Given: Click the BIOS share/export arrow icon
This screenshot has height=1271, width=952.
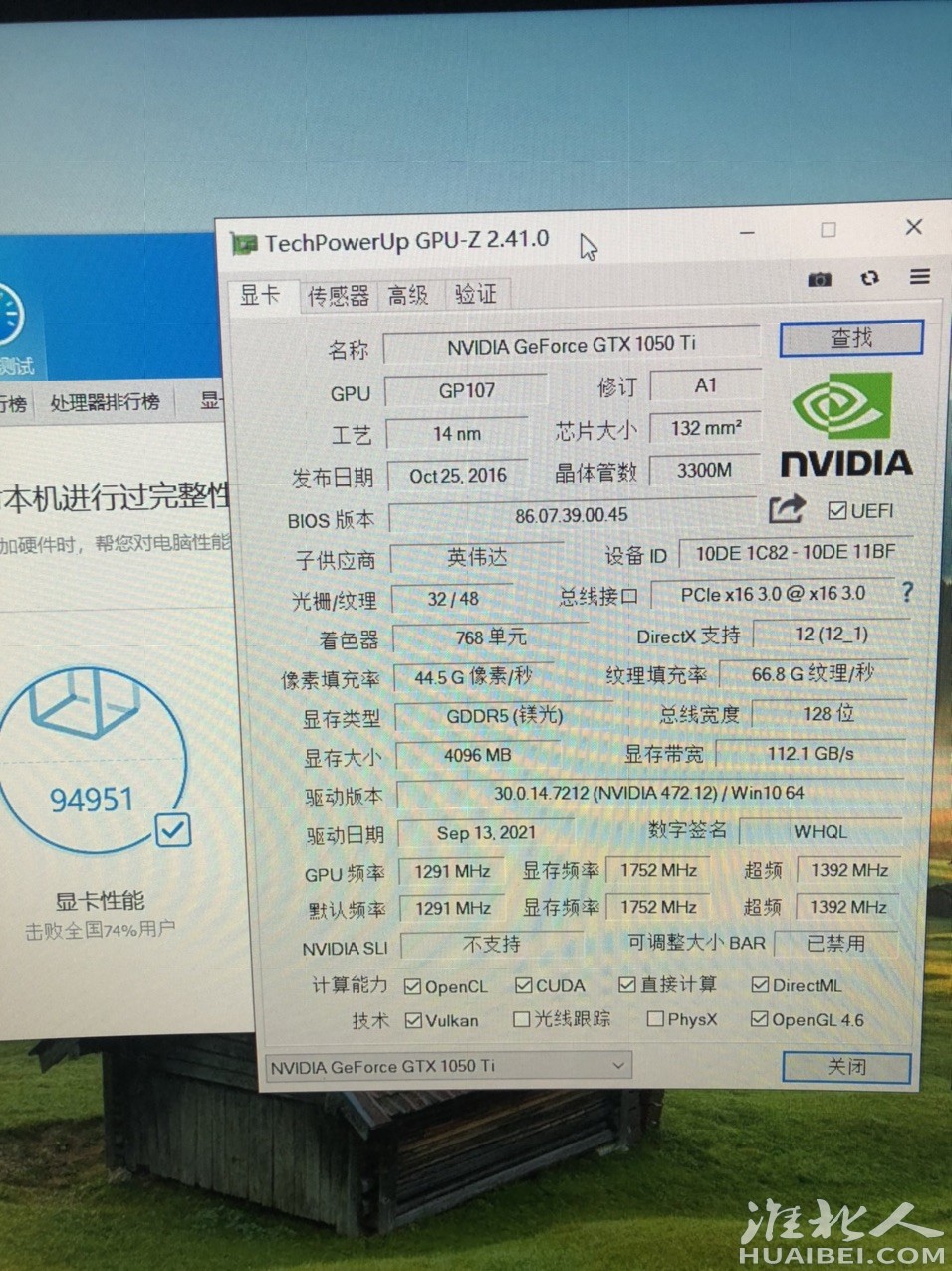Looking at the screenshot, I should pyautogui.click(x=786, y=509).
